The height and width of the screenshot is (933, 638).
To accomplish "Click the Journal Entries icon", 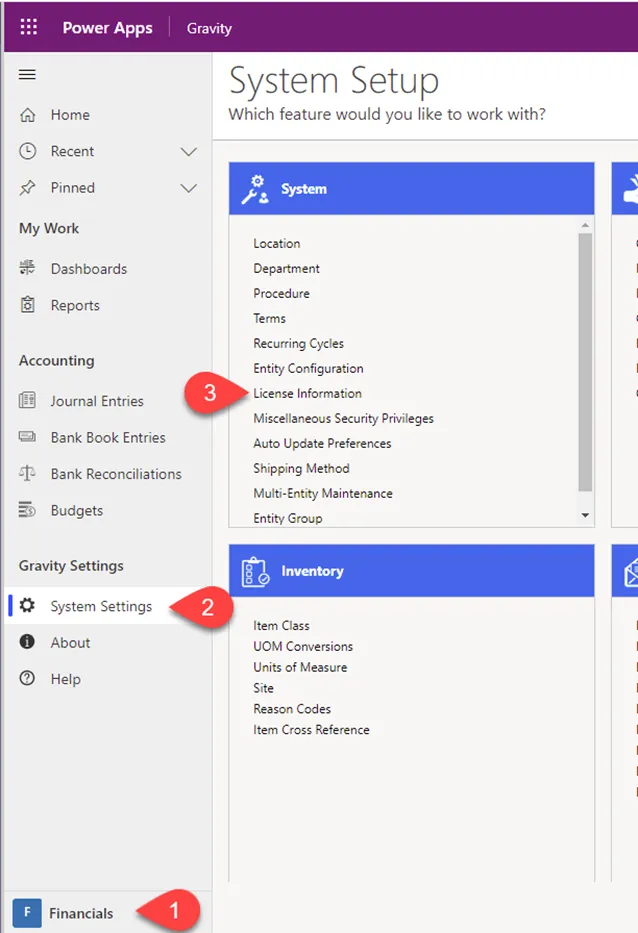I will click(27, 400).
